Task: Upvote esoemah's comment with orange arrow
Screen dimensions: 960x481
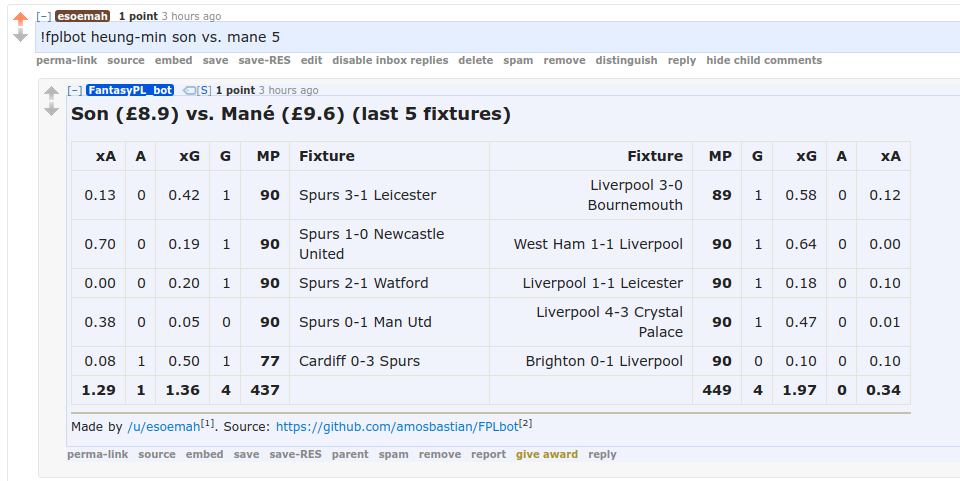Action: (20, 19)
